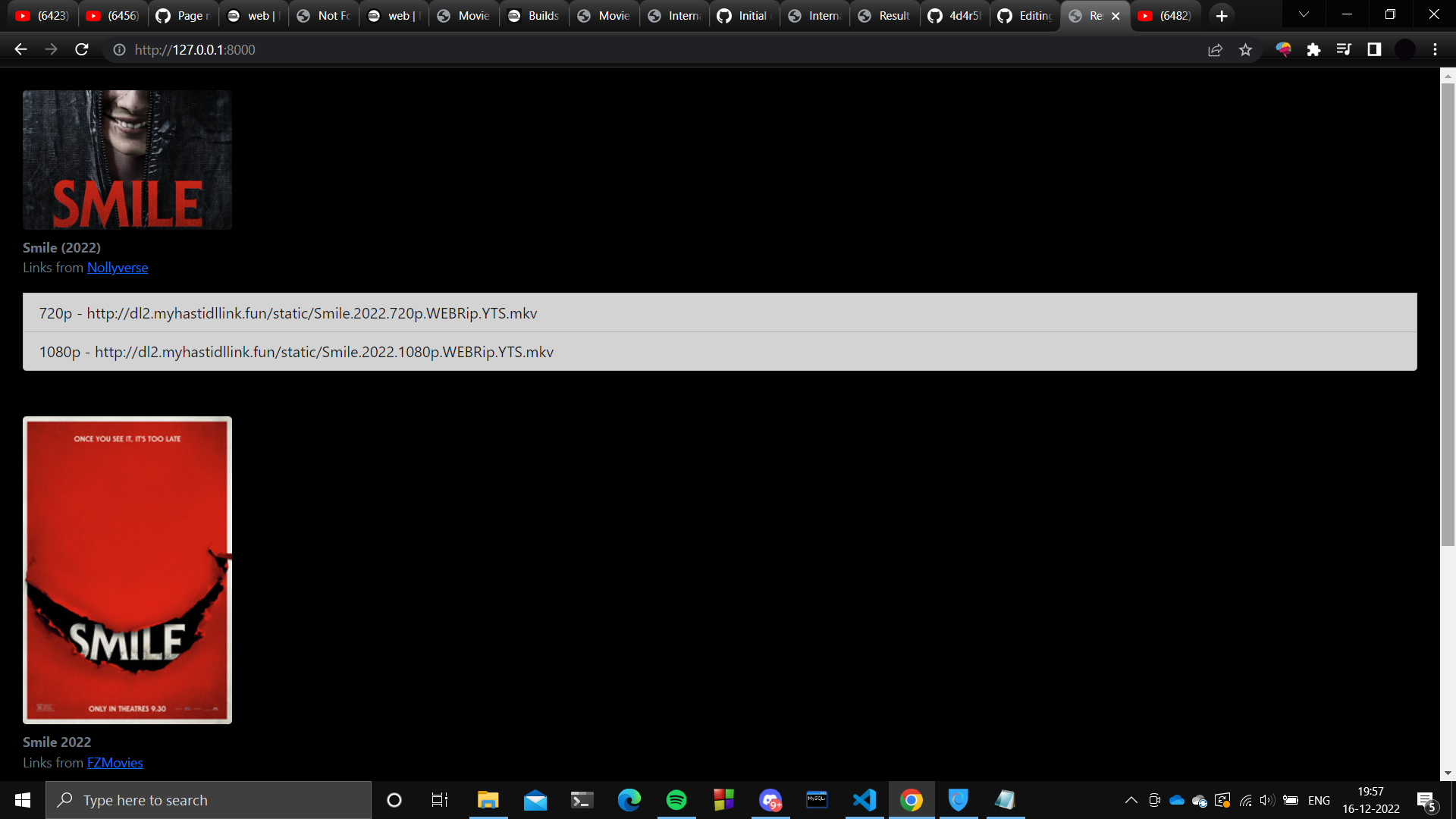Toggle the browser side panel
This screenshot has height=819, width=1456.
pos(1373,49)
